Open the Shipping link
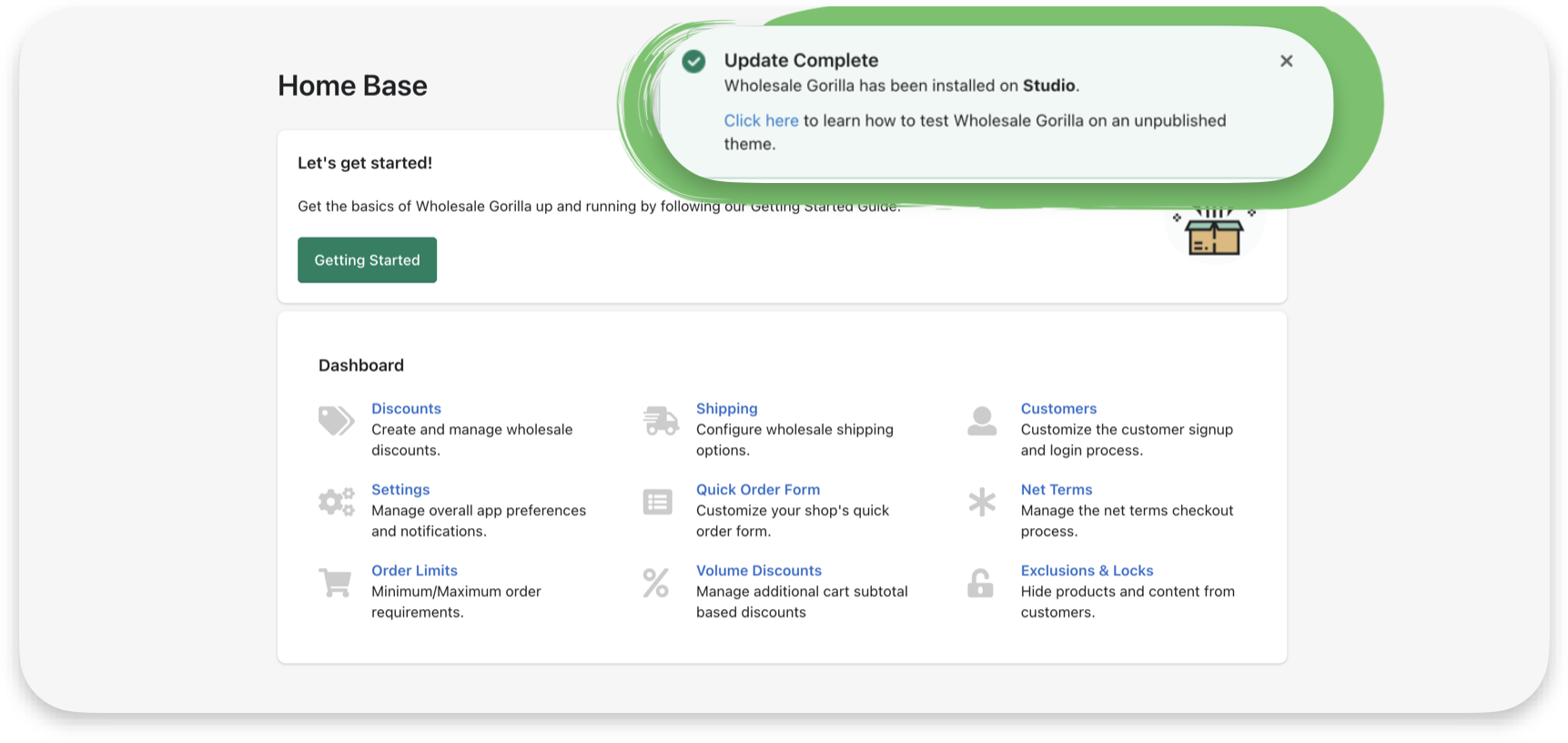 726,409
